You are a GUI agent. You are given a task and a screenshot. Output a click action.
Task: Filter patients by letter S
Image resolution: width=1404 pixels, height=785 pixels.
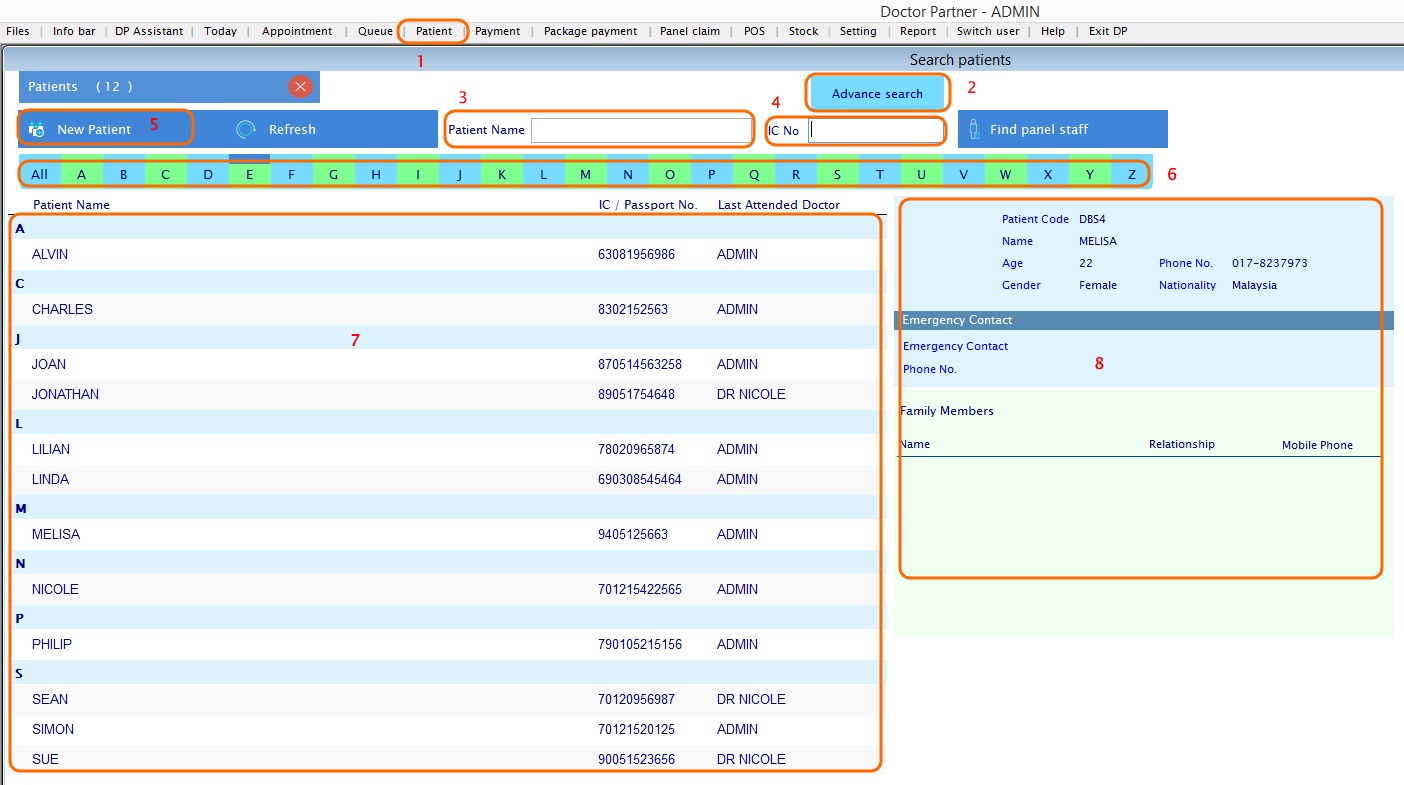[837, 175]
